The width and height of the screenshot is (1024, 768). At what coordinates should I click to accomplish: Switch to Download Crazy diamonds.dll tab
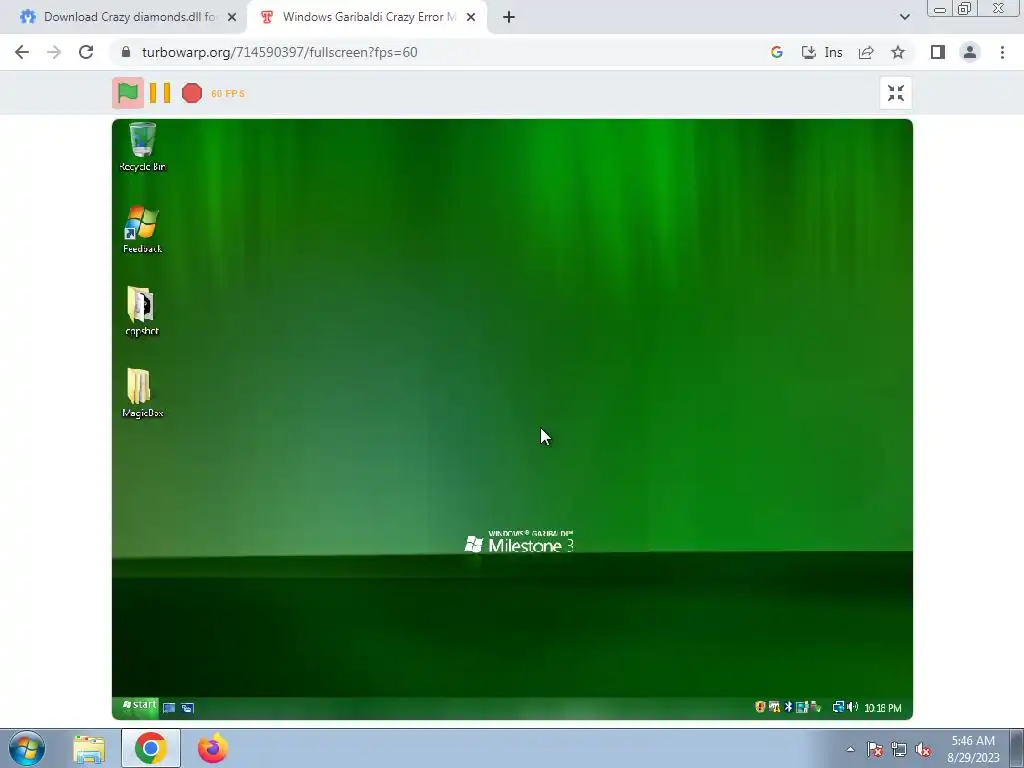pyautogui.click(x=127, y=17)
